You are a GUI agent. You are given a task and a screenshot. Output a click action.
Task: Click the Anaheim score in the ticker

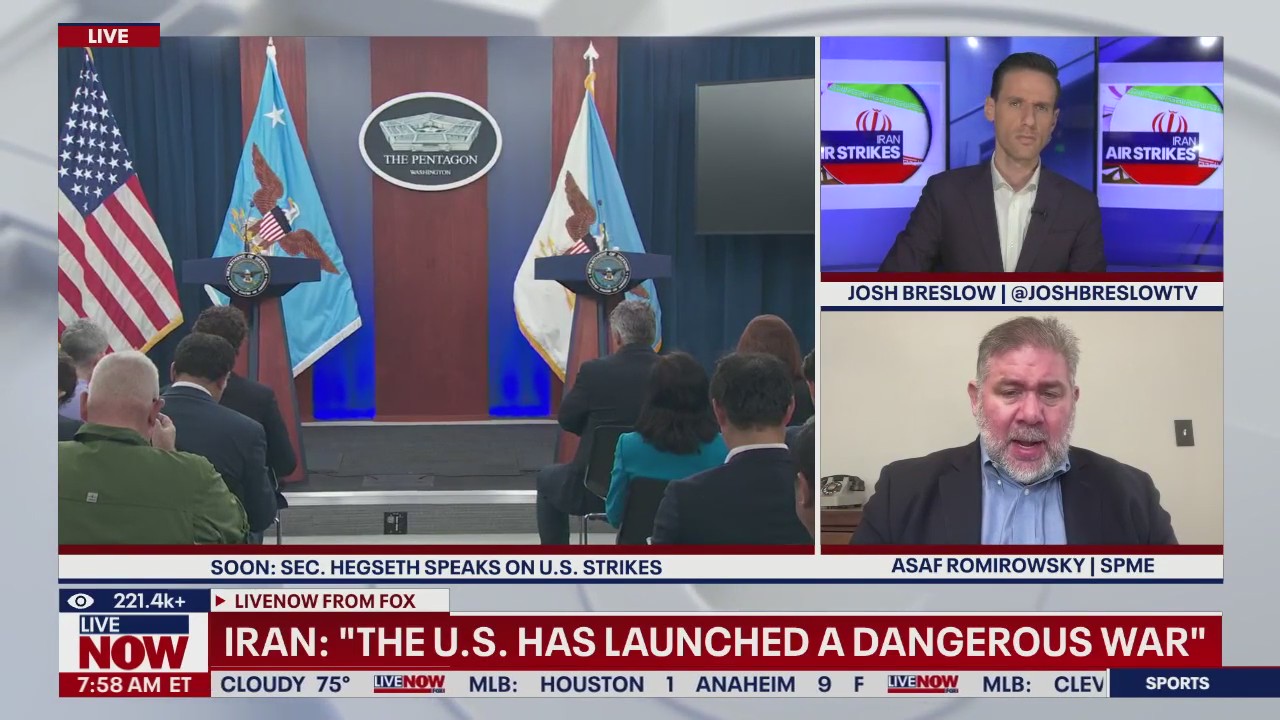[764, 684]
